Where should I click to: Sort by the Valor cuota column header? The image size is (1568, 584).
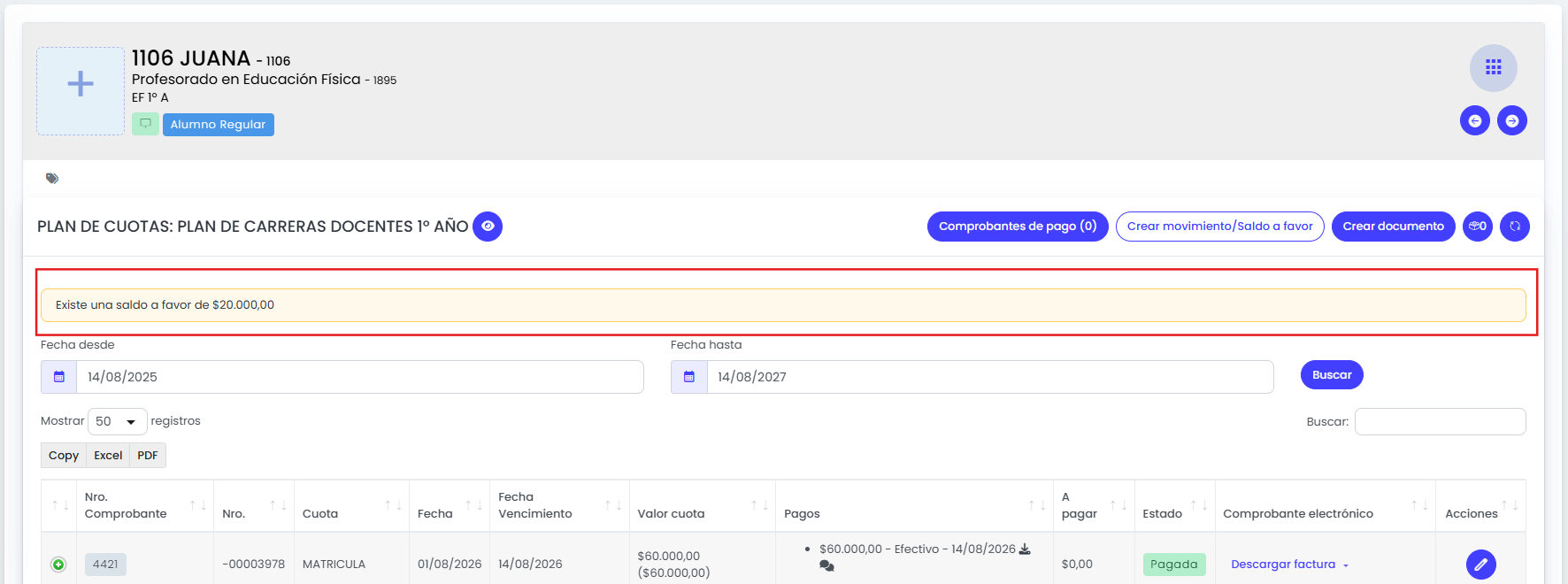coord(703,505)
